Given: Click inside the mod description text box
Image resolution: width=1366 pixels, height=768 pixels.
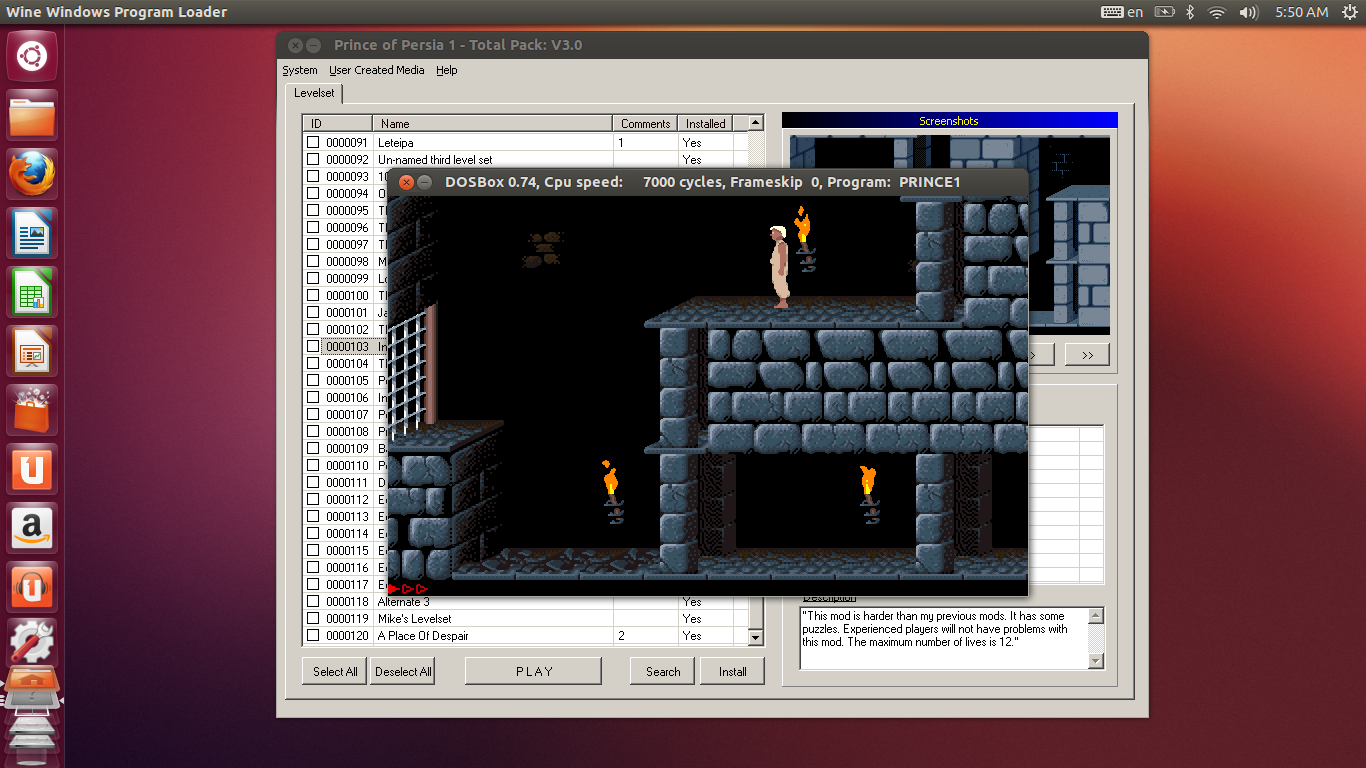Looking at the screenshot, I should [x=943, y=638].
